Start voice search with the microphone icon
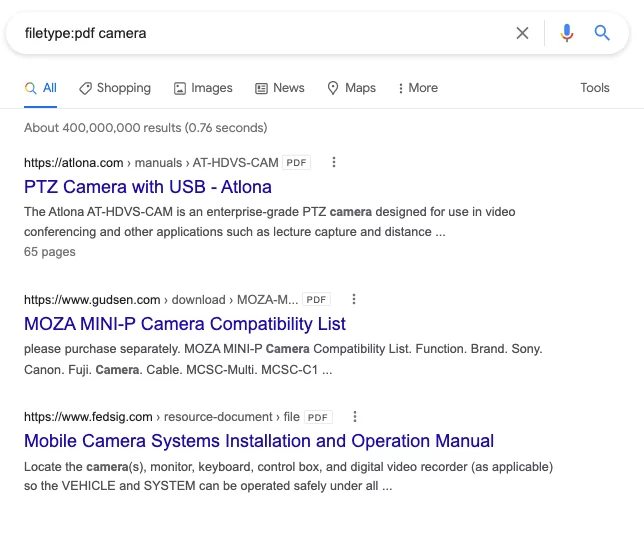The width and height of the screenshot is (644, 534). [x=567, y=33]
